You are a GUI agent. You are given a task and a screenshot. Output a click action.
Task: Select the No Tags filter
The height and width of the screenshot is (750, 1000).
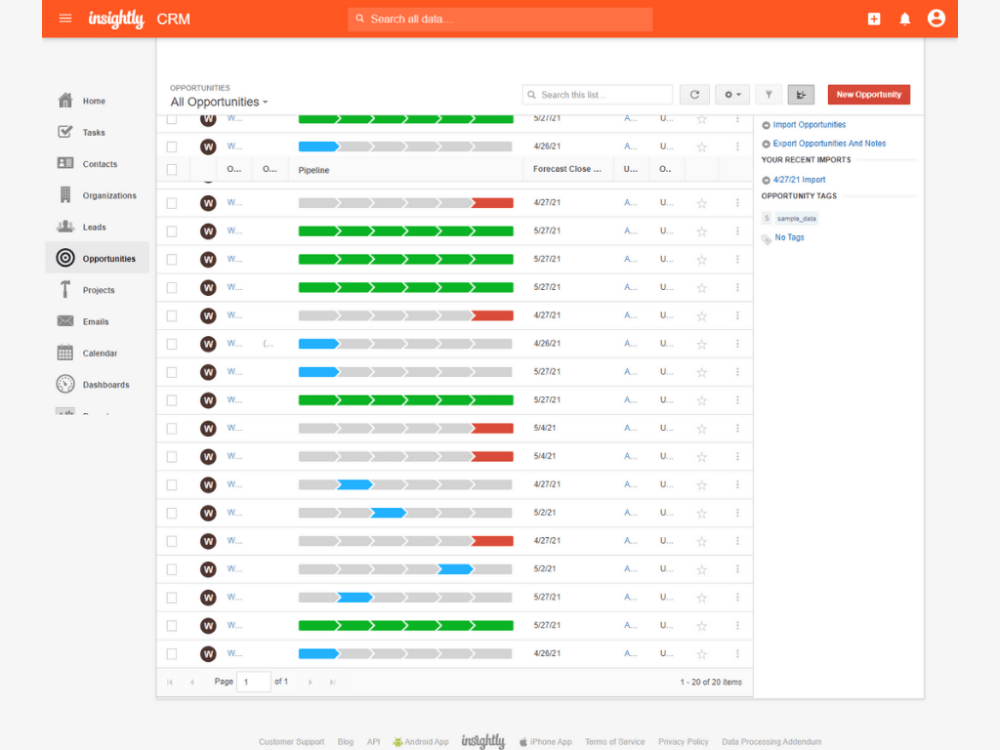click(x=789, y=237)
